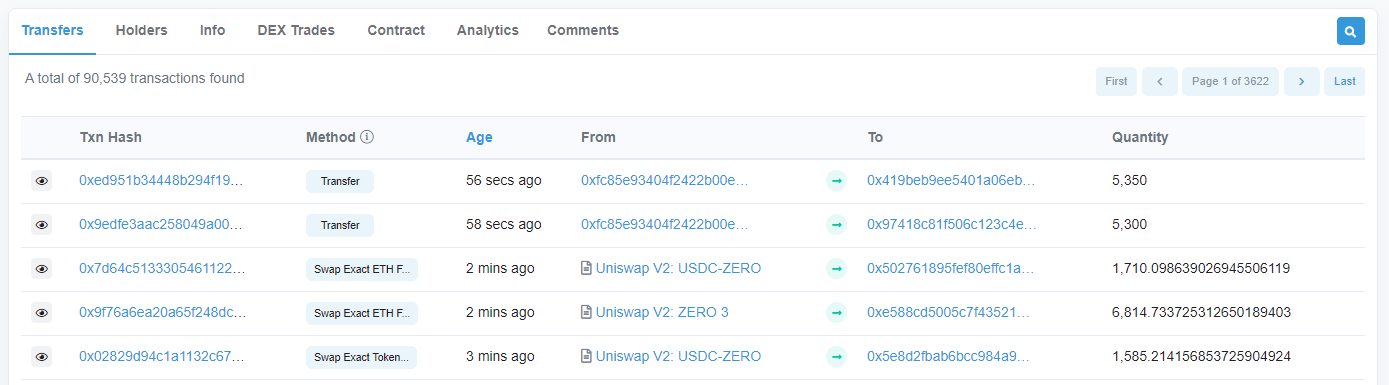The height and width of the screenshot is (385, 1389).
Task: Toggle the eye icon for txn 0xed951b34448b294f19
Action: (x=42, y=181)
